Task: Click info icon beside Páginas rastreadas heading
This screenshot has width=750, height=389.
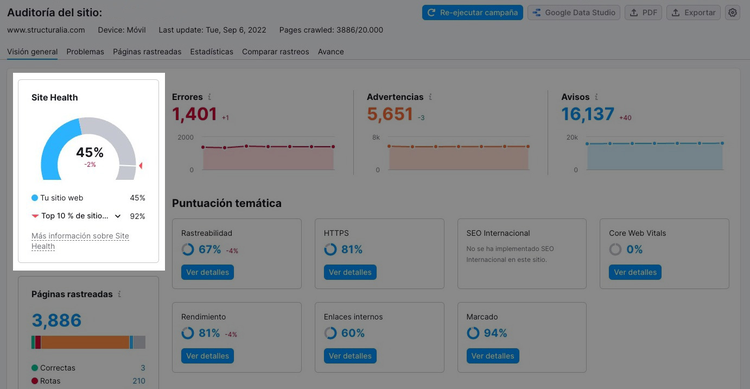Action: pyautogui.click(x=119, y=294)
